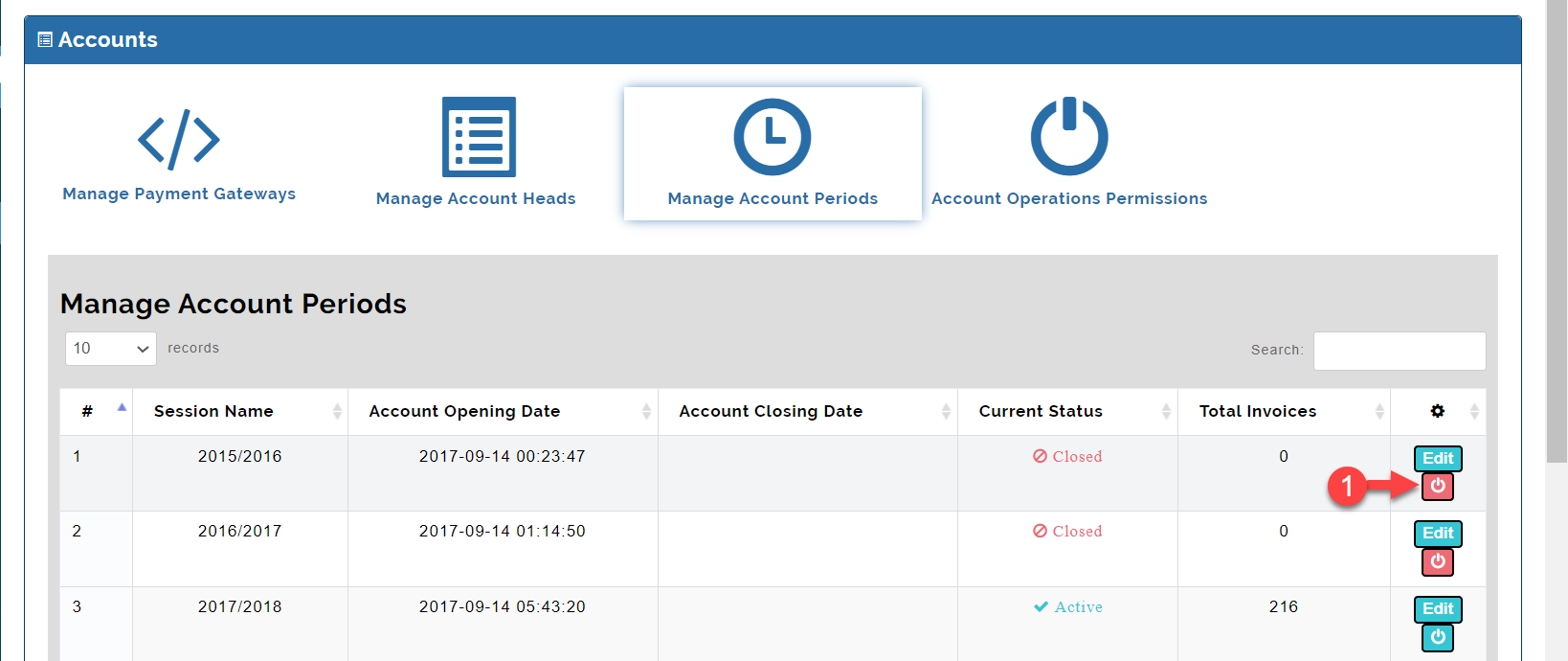Click the Active status text
This screenshot has height=661, width=1568.
pos(1079,606)
